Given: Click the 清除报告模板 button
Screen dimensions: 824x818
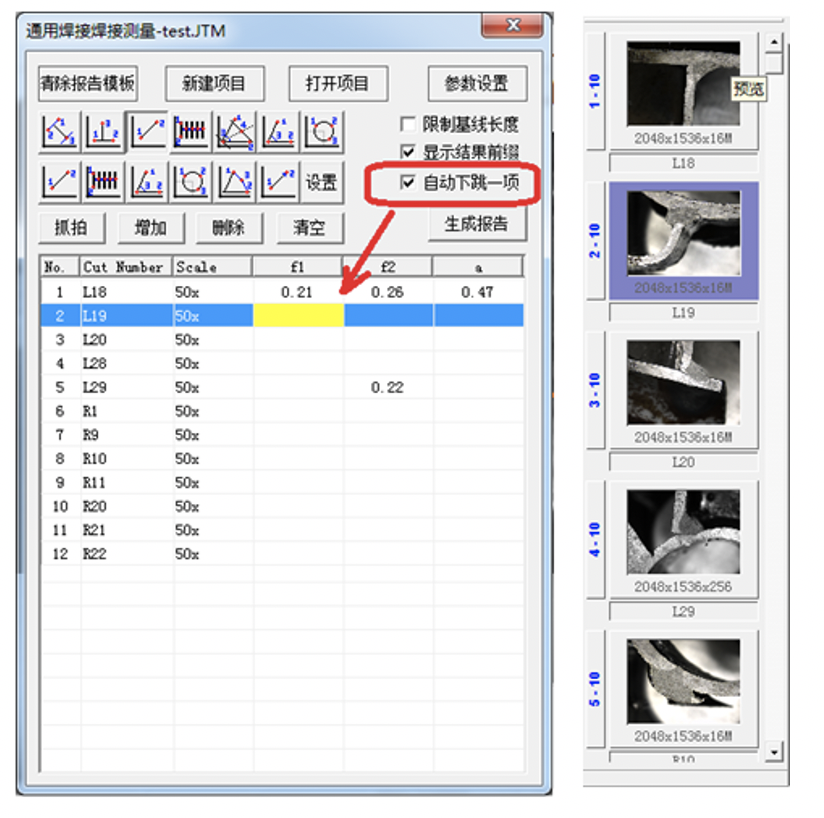Looking at the screenshot, I should [x=88, y=84].
